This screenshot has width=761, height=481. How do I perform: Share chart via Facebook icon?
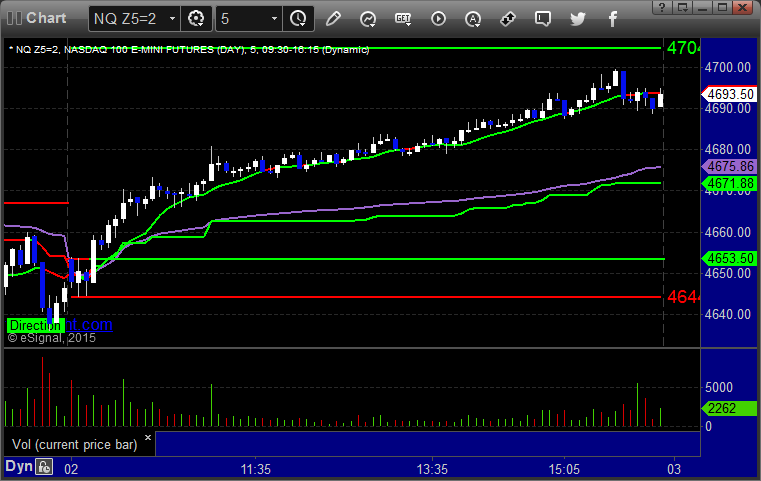[x=612, y=19]
